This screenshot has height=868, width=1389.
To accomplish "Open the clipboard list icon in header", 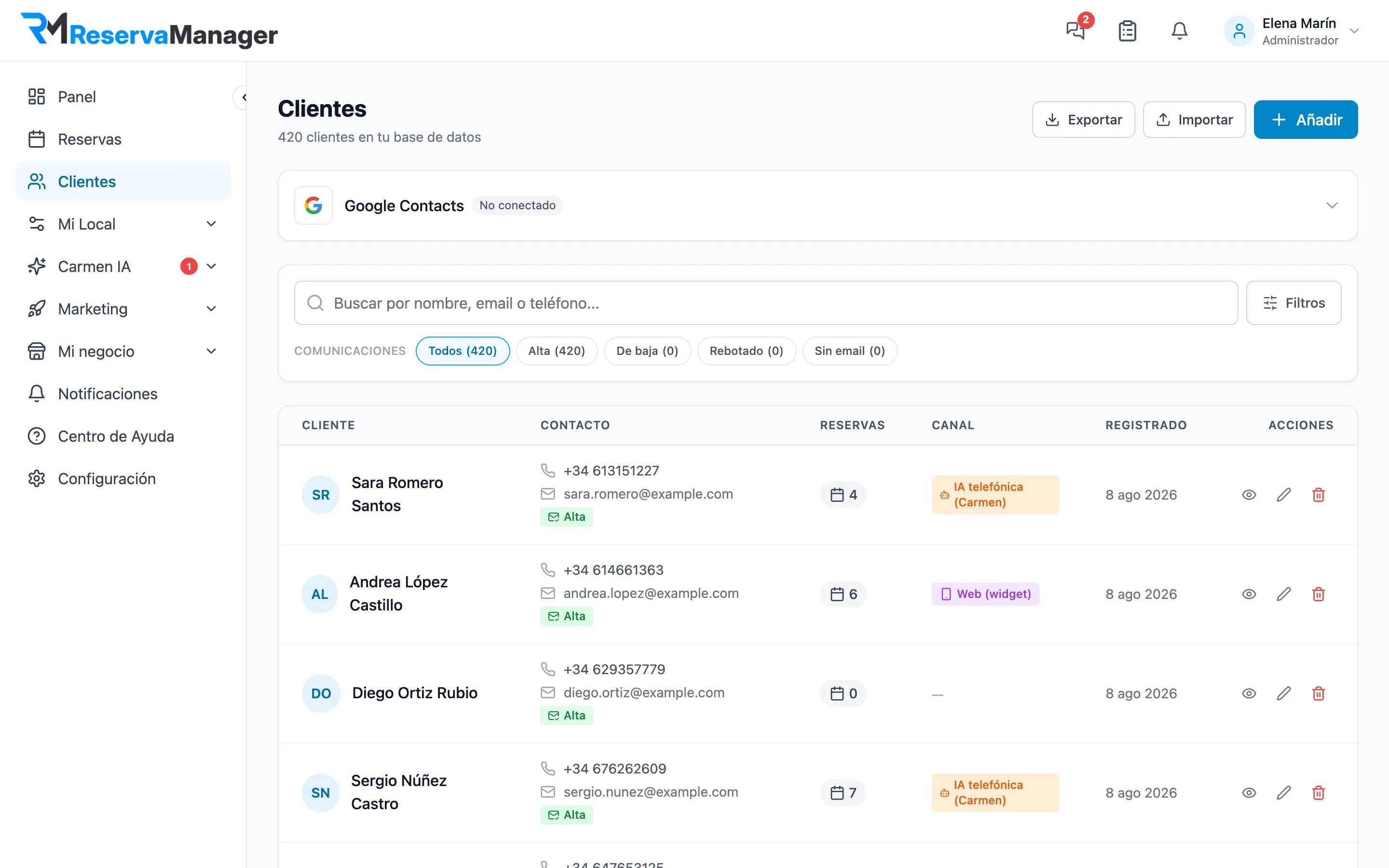I will [x=1127, y=30].
